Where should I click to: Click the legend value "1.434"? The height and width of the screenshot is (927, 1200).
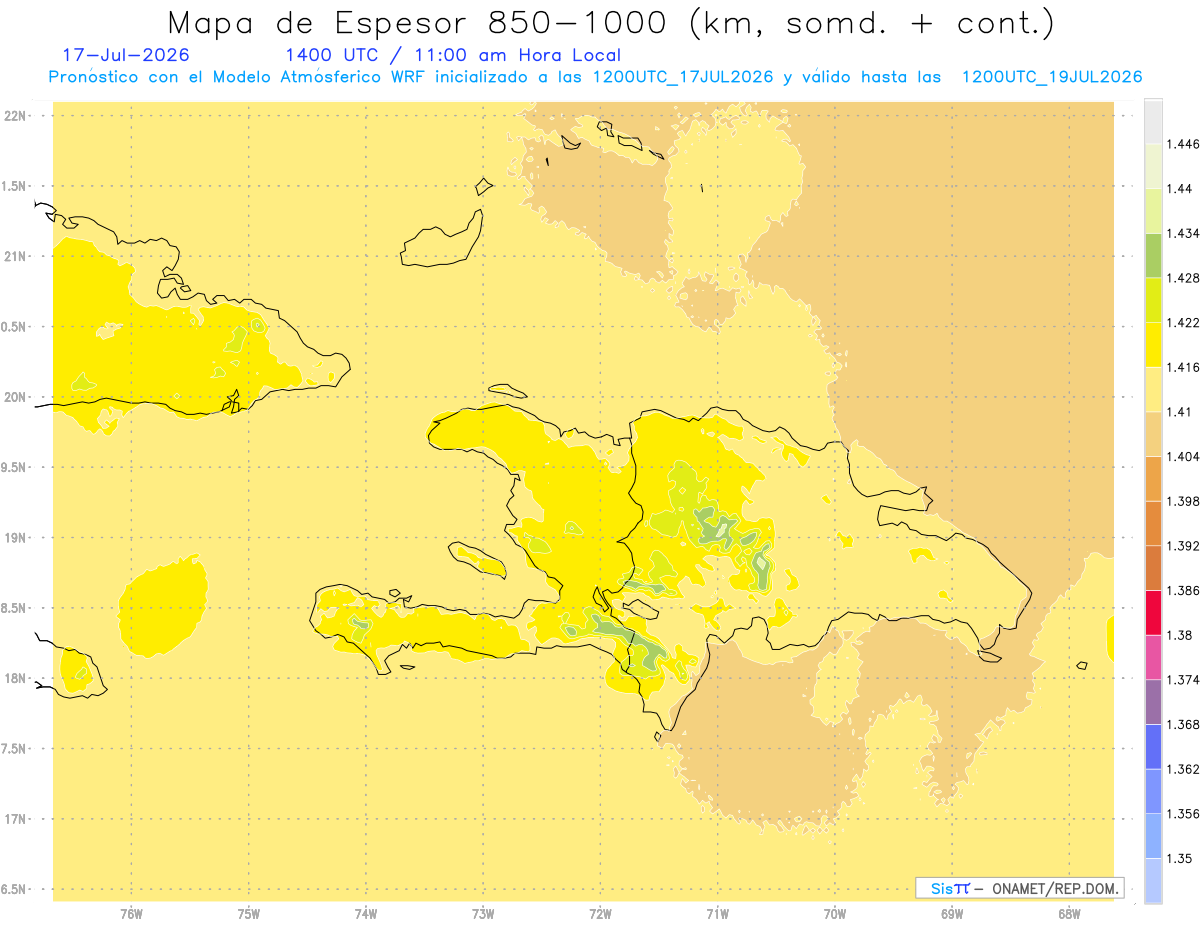1184,233
